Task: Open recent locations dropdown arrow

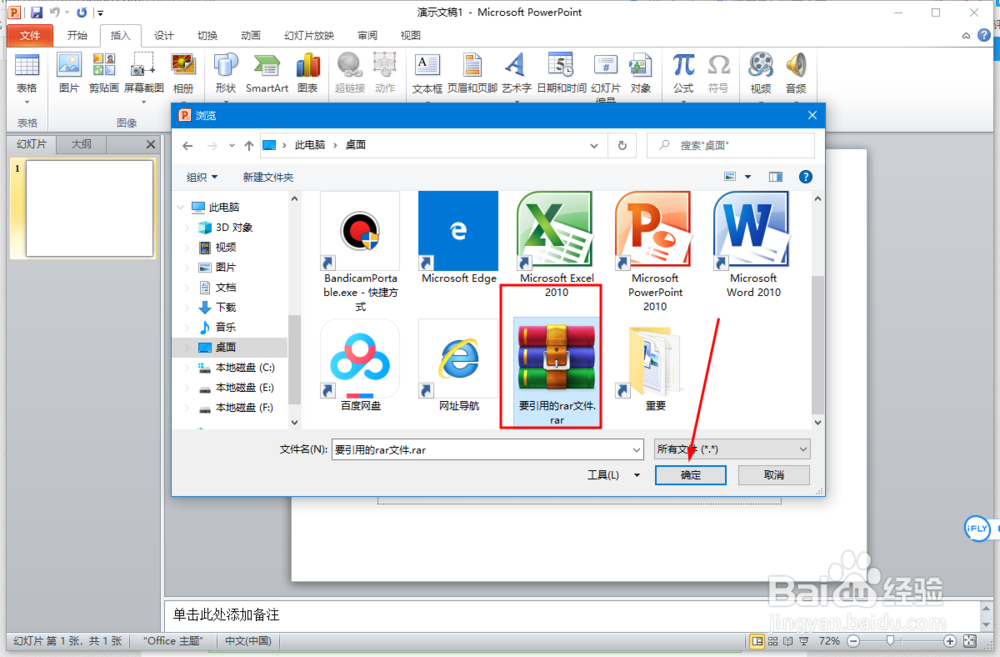Action: tap(232, 145)
